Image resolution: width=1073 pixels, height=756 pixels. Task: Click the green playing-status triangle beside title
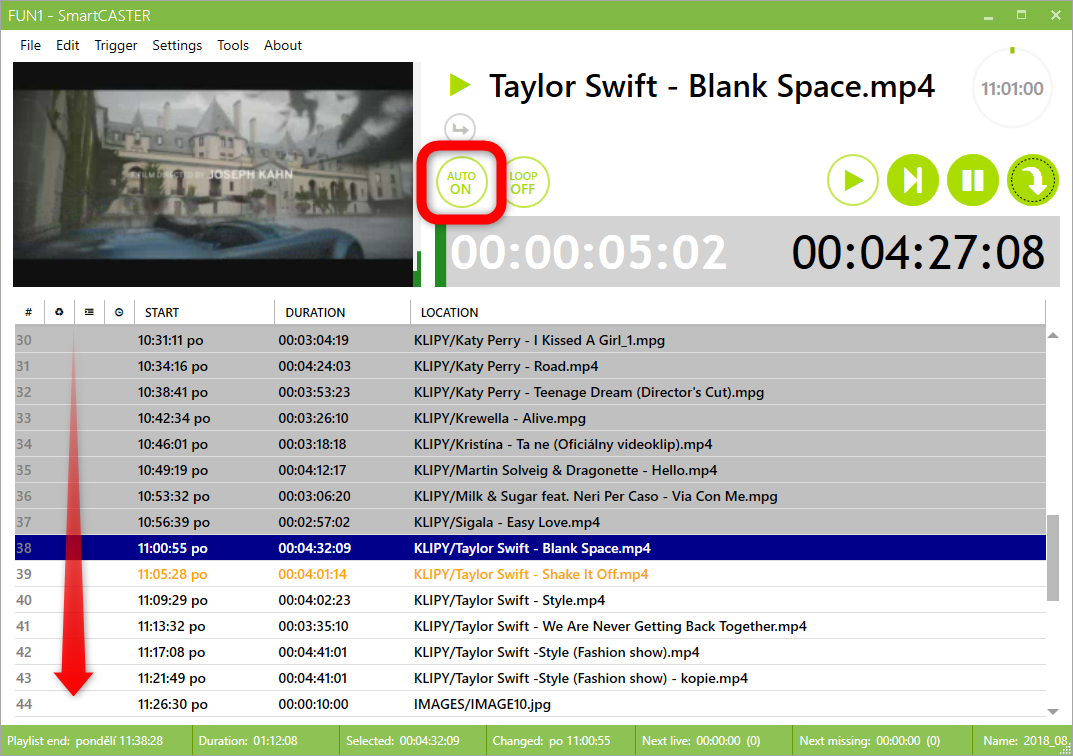tap(460, 86)
